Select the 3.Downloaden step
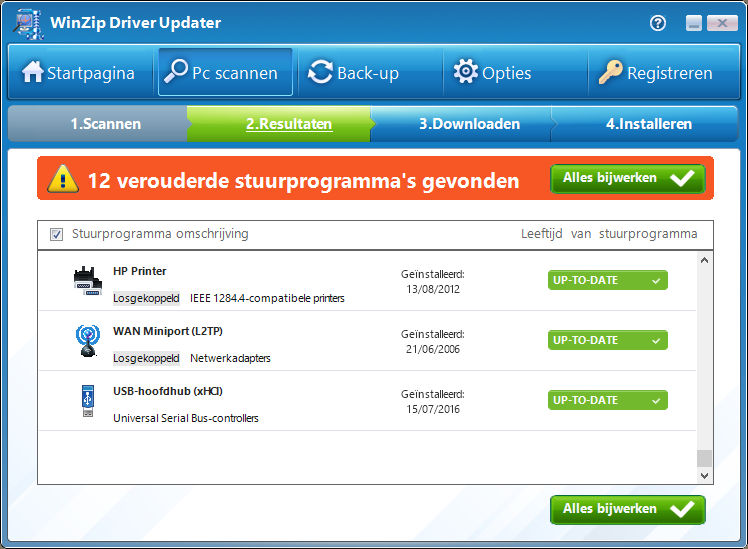 coord(461,124)
